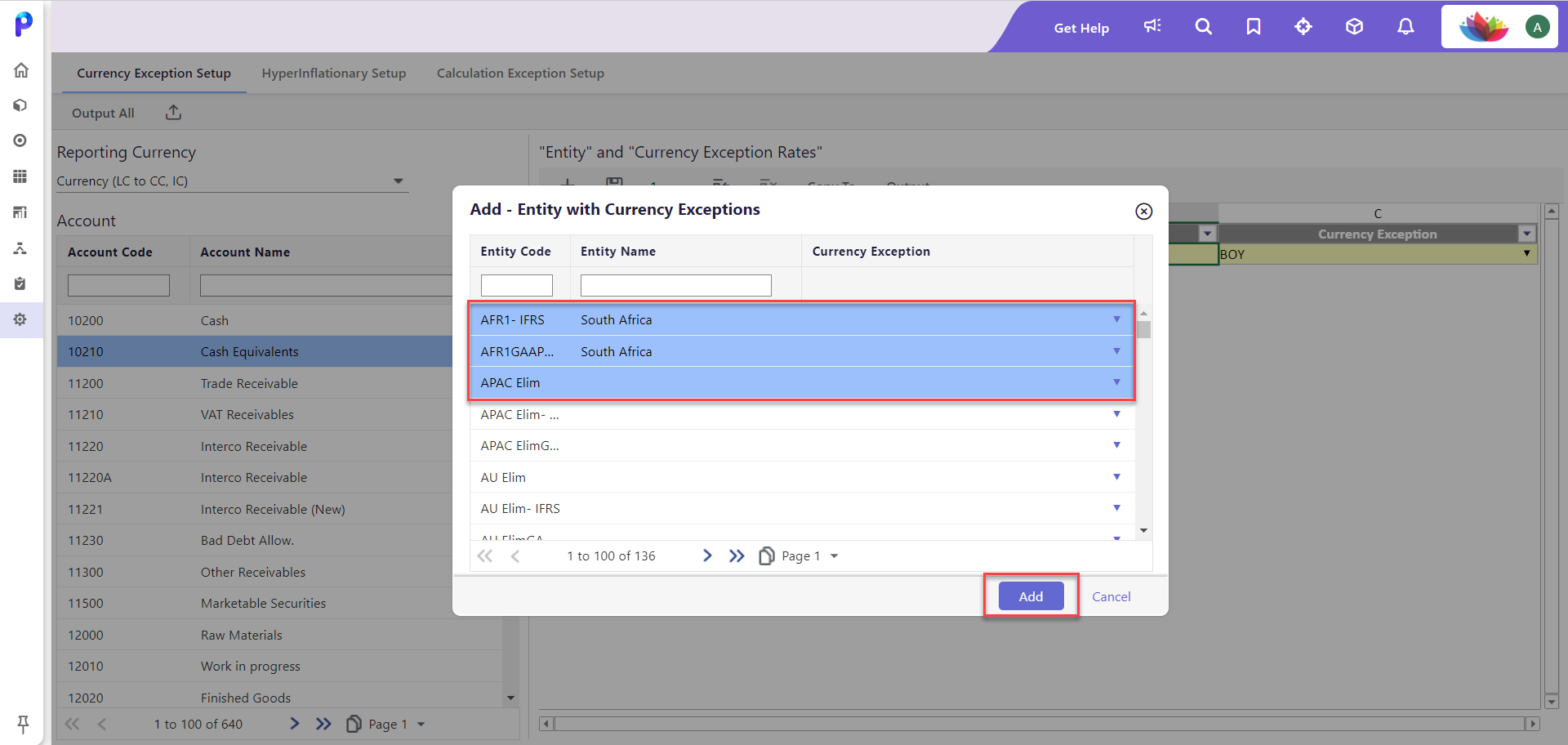The image size is (1568, 745).
Task: Go to last page in Account list pager
Action: 324,724
